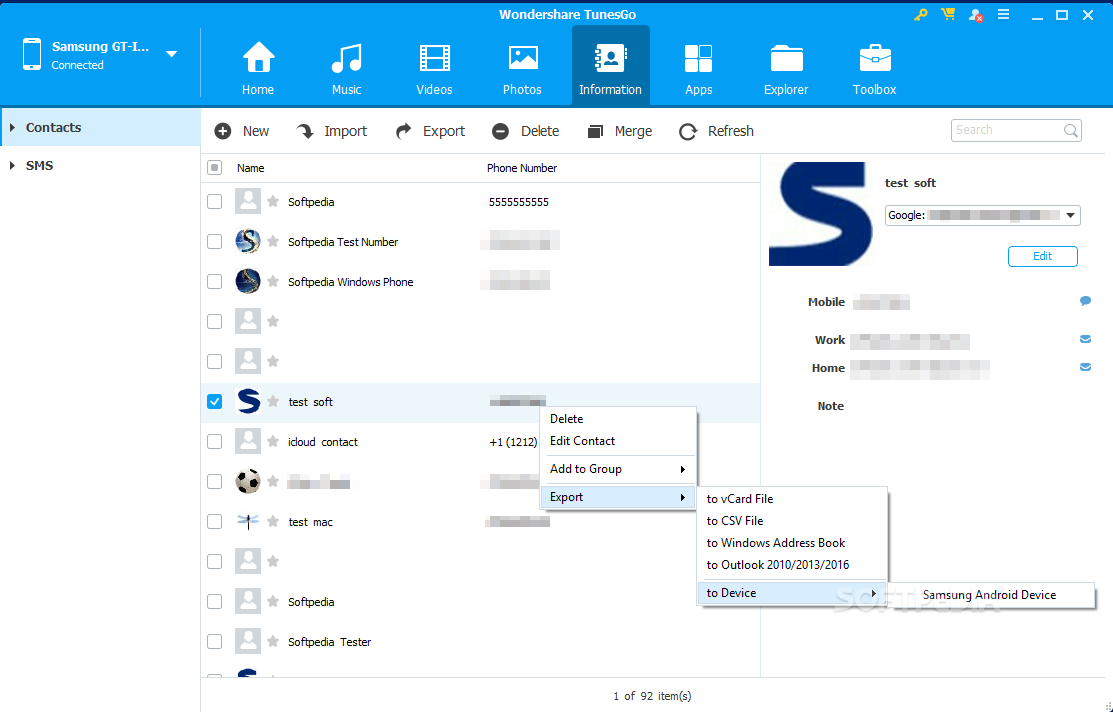
Task: Open the Explorer section
Action: [x=786, y=69]
